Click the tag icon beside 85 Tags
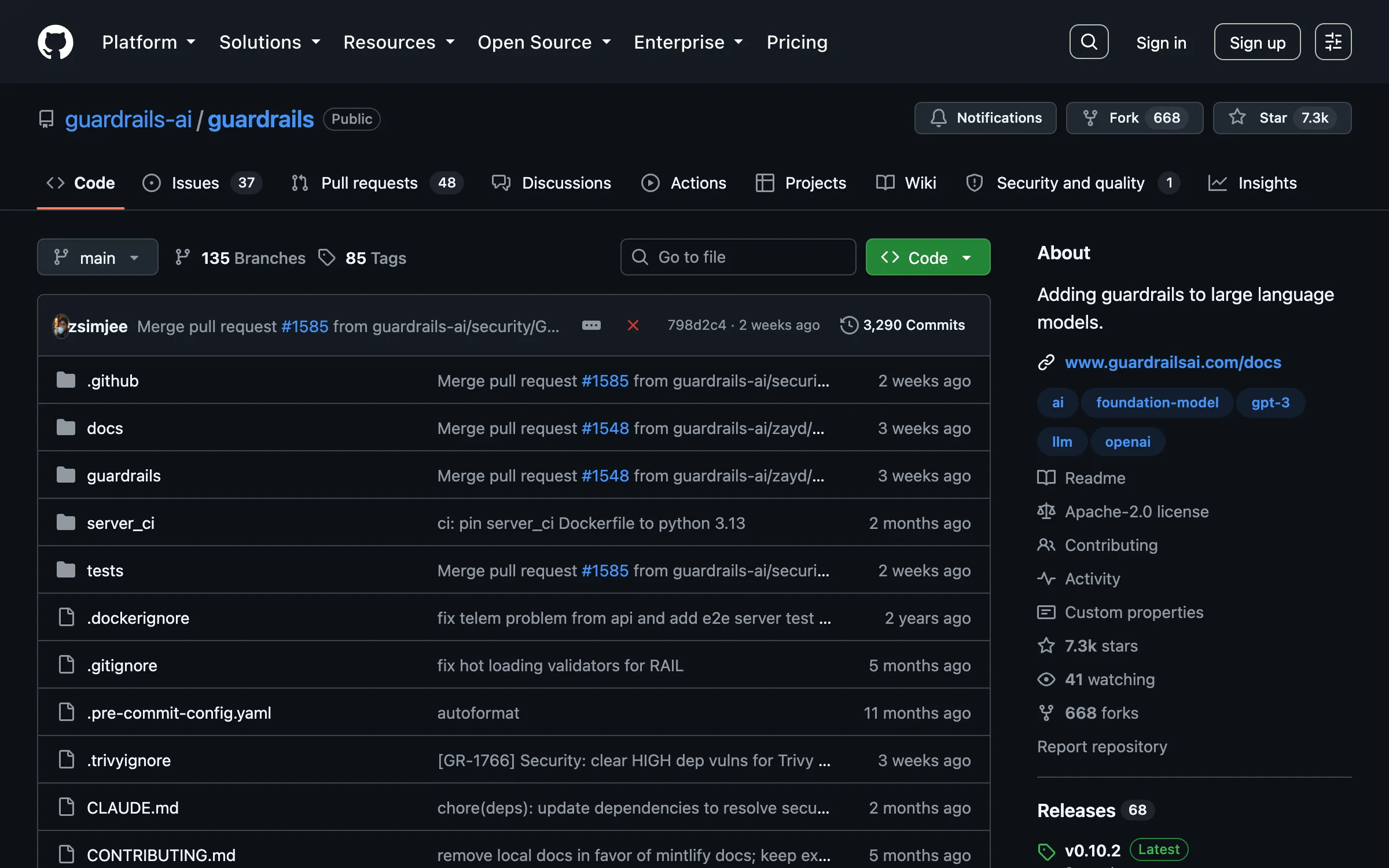The image size is (1389, 868). point(327,258)
